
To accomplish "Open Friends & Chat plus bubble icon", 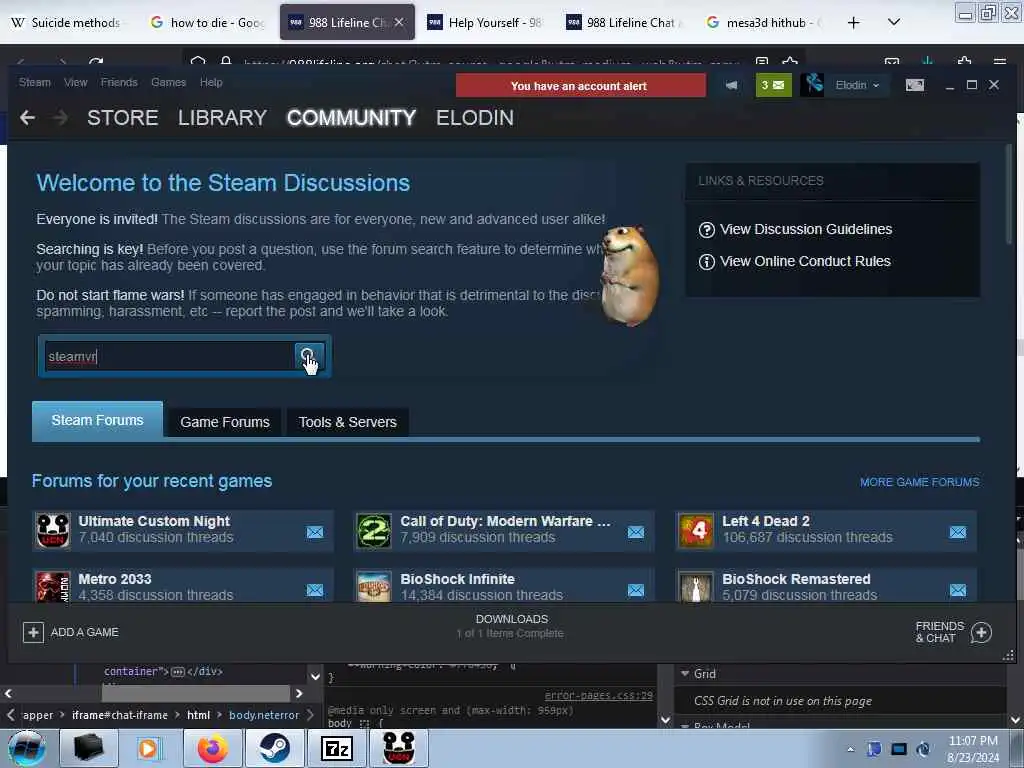I will pos(981,632).
